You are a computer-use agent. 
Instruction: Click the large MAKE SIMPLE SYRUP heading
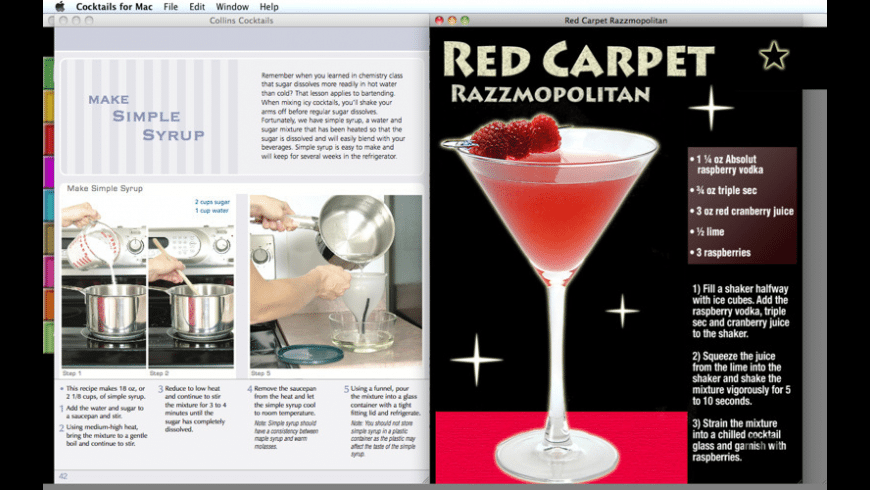tap(146, 117)
